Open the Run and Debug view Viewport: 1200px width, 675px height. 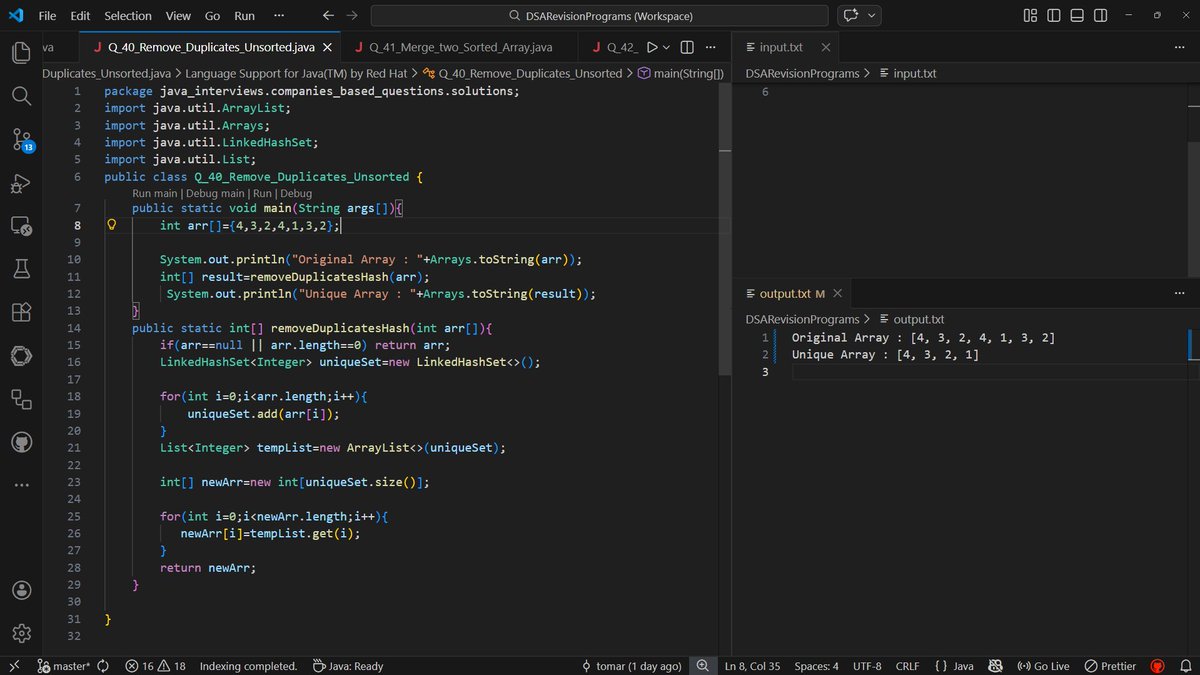click(x=22, y=183)
